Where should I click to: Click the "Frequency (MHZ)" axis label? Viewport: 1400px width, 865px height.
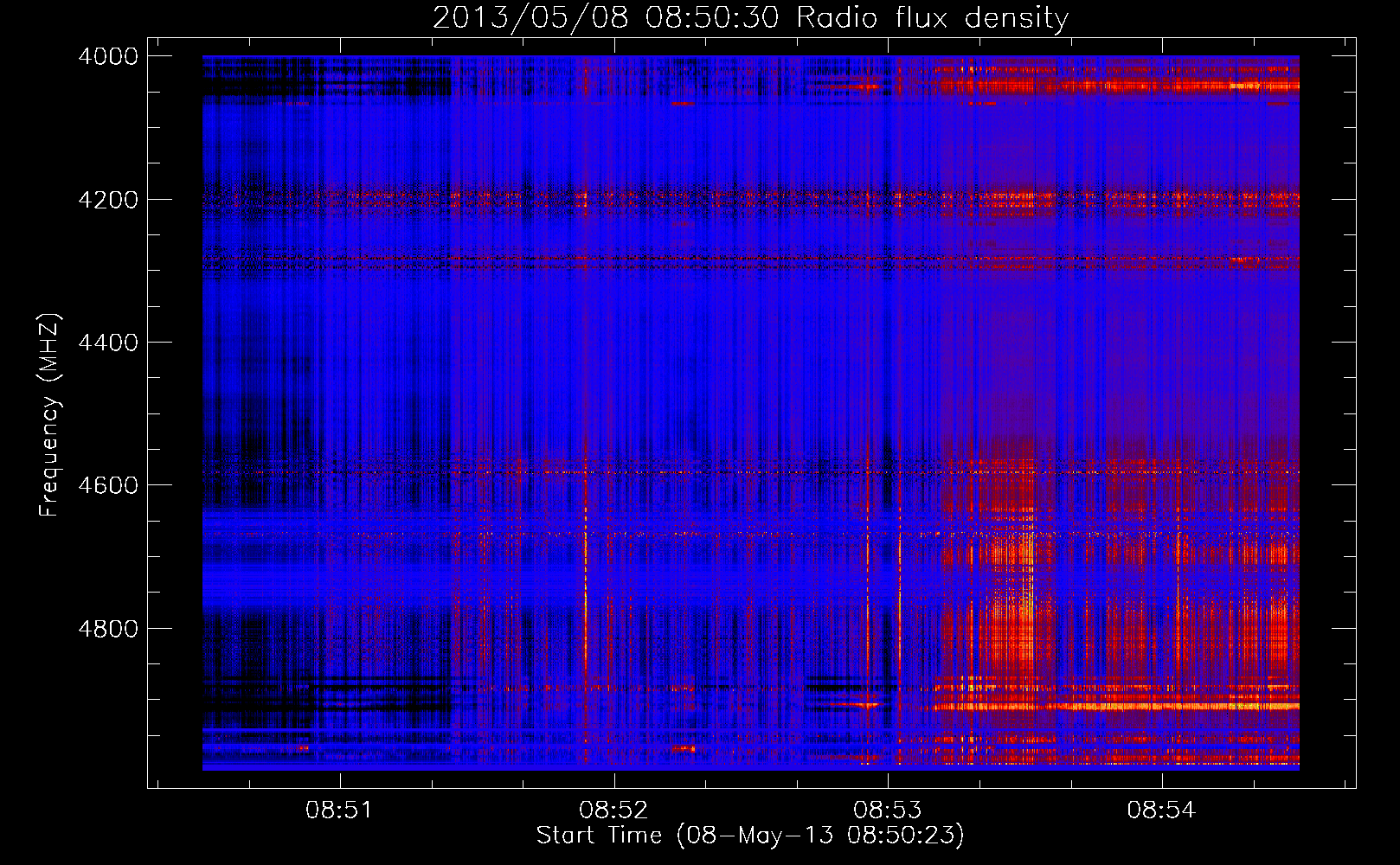50,415
